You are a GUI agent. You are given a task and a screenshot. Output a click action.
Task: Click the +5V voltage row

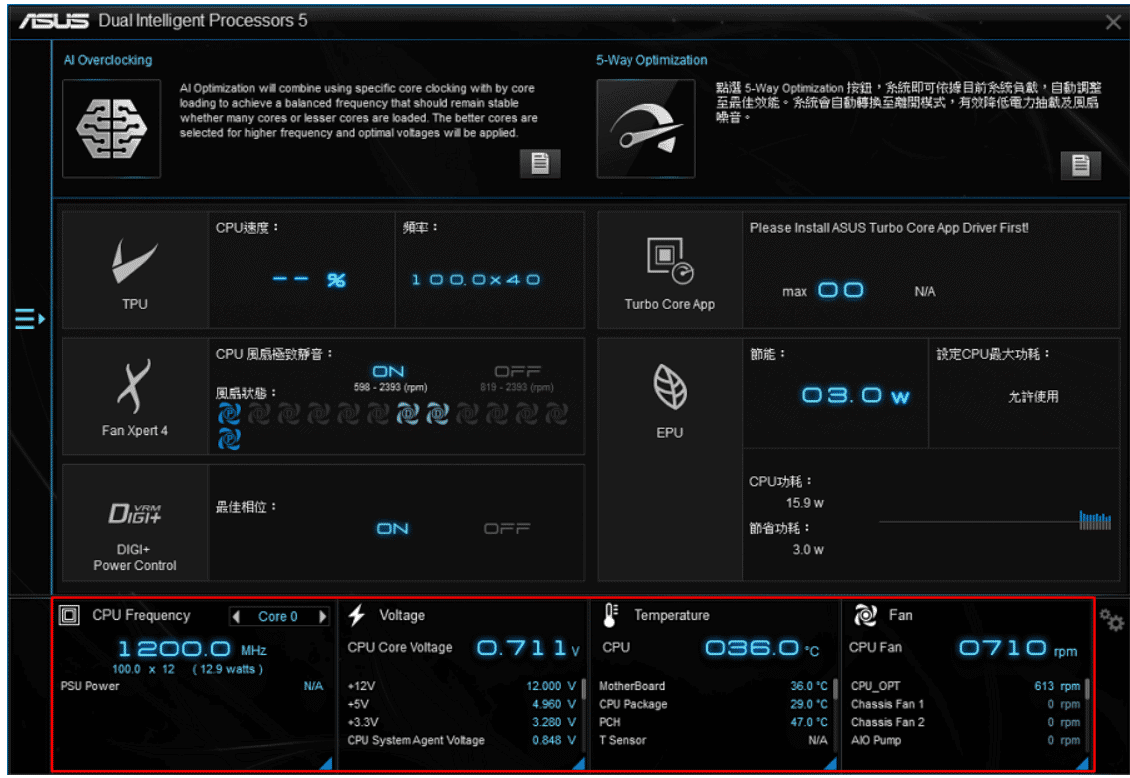pyautogui.click(x=462, y=704)
